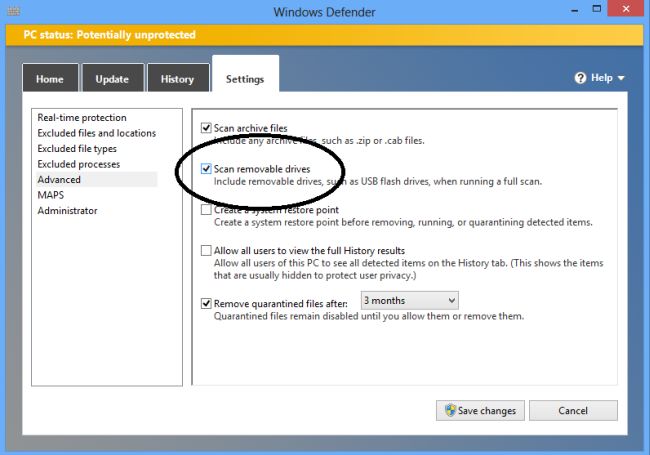The image size is (650, 455).
Task: Uncheck Scan removable drives checkbox
Action: tap(206, 169)
